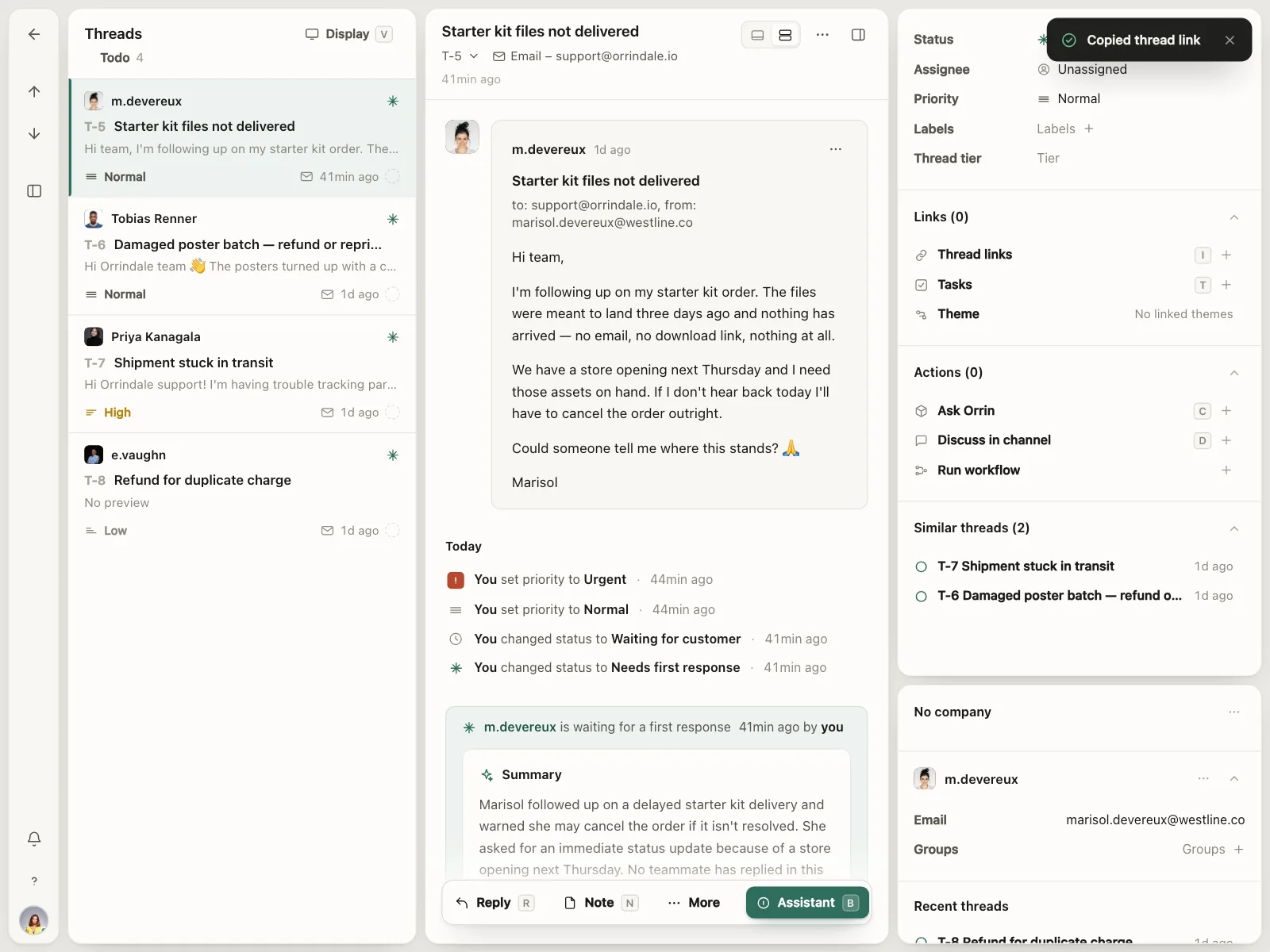
Task: Open No company more options menu
Action: click(1234, 712)
